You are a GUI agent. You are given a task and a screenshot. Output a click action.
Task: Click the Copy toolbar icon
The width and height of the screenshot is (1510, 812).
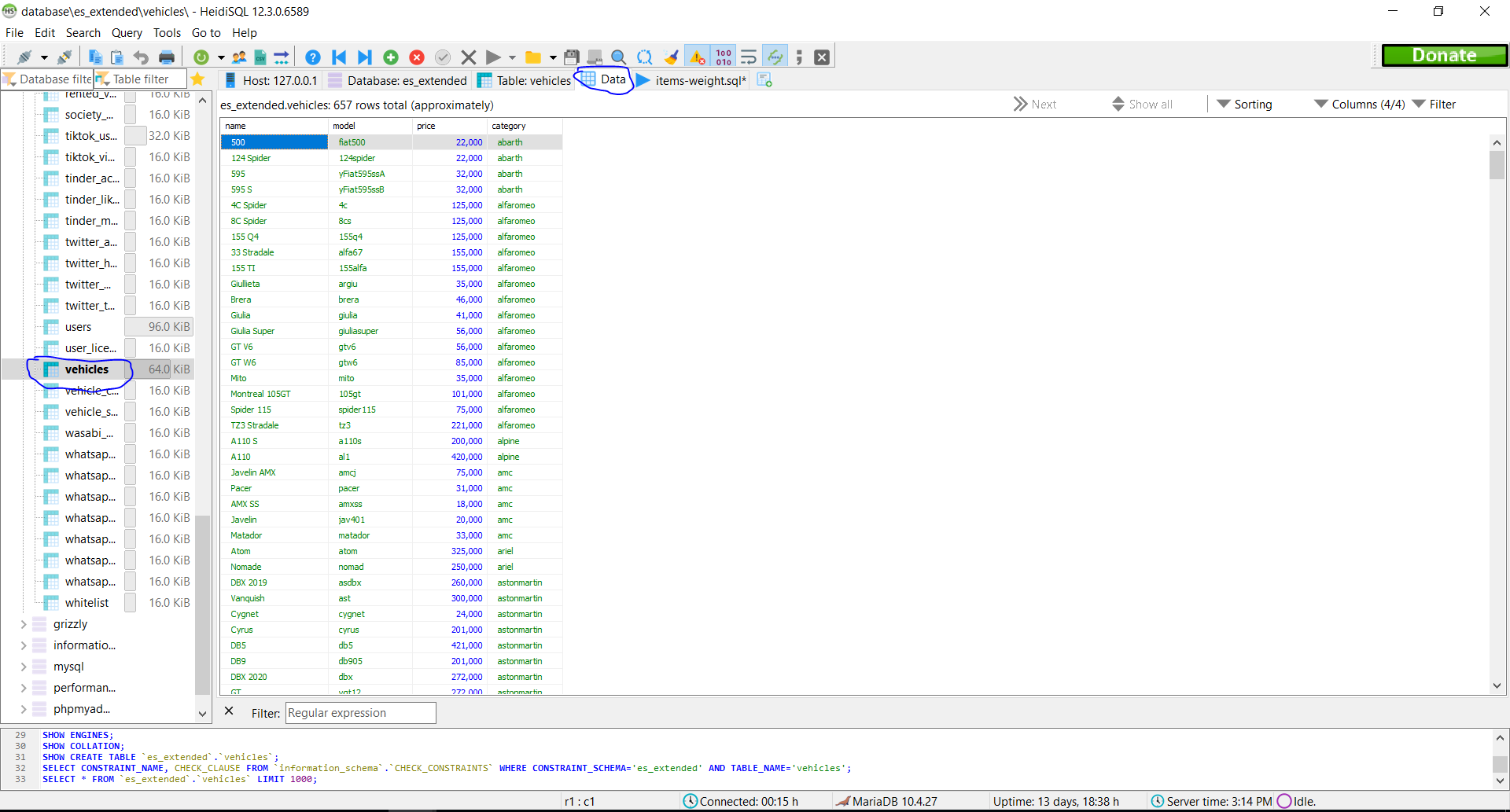(95, 57)
